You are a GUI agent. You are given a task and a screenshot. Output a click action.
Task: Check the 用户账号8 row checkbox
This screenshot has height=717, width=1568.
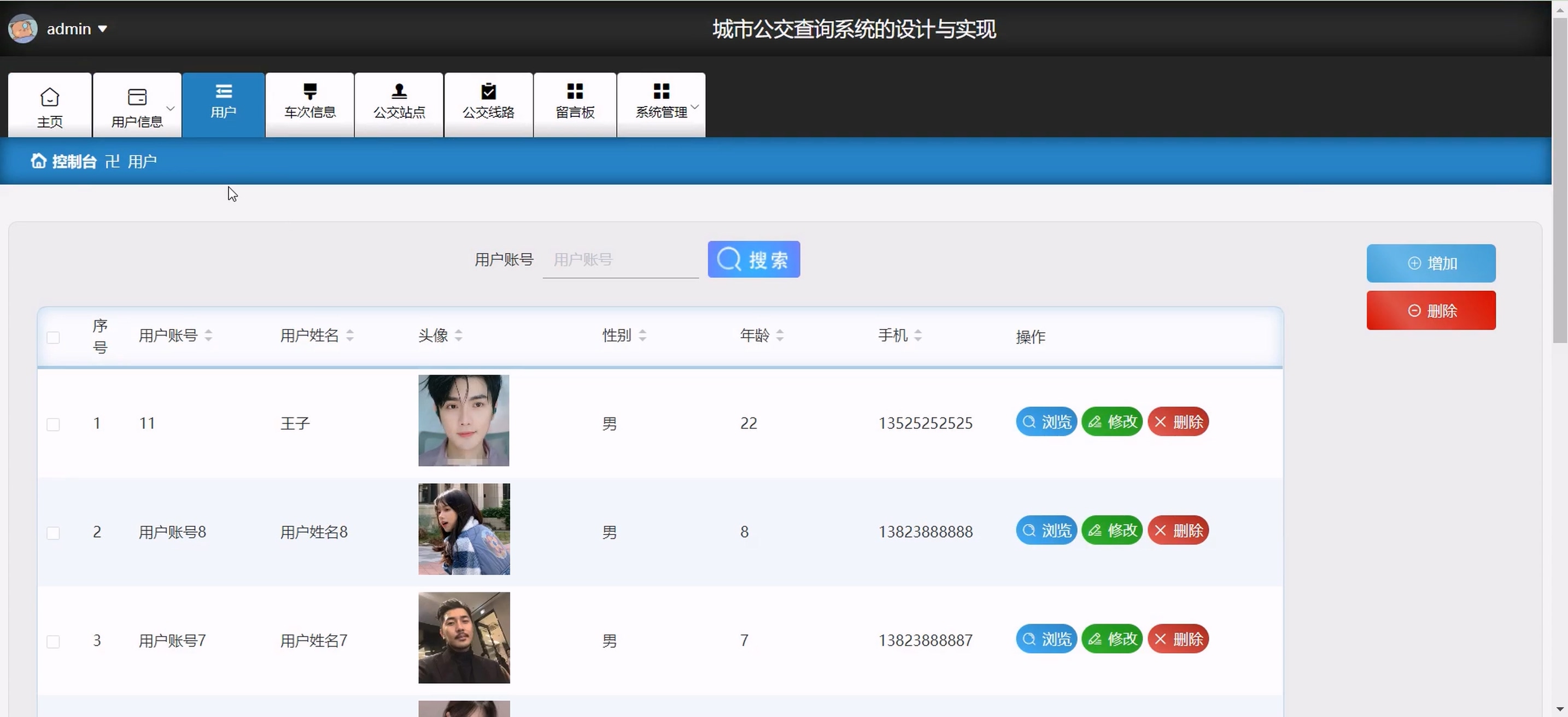tap(54, 533)
